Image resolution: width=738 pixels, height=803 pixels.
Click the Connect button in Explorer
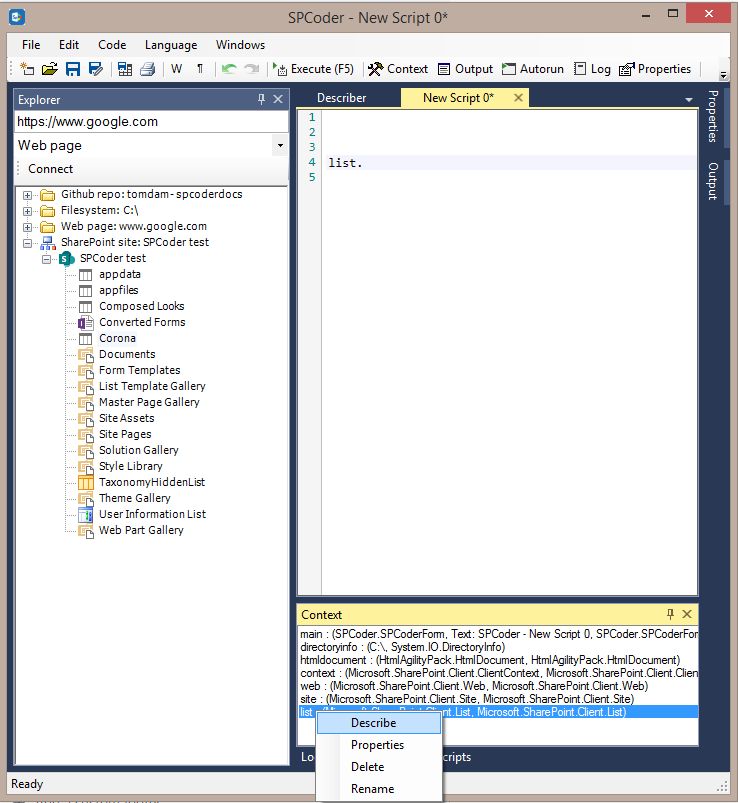pos(50,169)
